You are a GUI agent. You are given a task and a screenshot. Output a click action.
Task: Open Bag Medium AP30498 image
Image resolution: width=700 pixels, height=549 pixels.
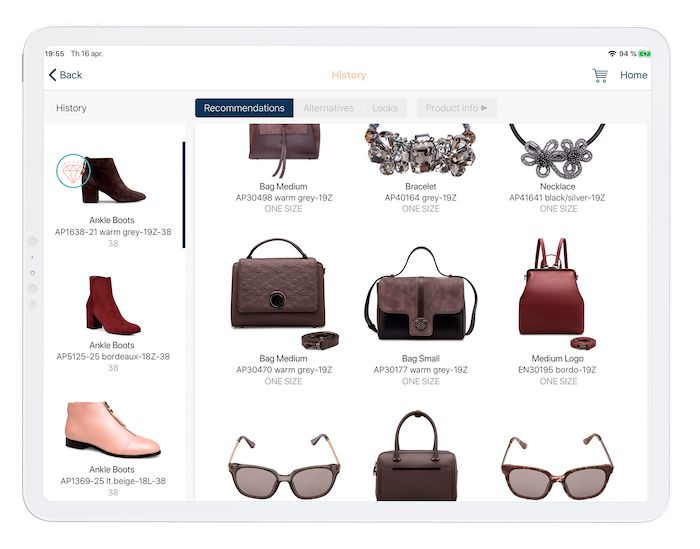[284, 151]
